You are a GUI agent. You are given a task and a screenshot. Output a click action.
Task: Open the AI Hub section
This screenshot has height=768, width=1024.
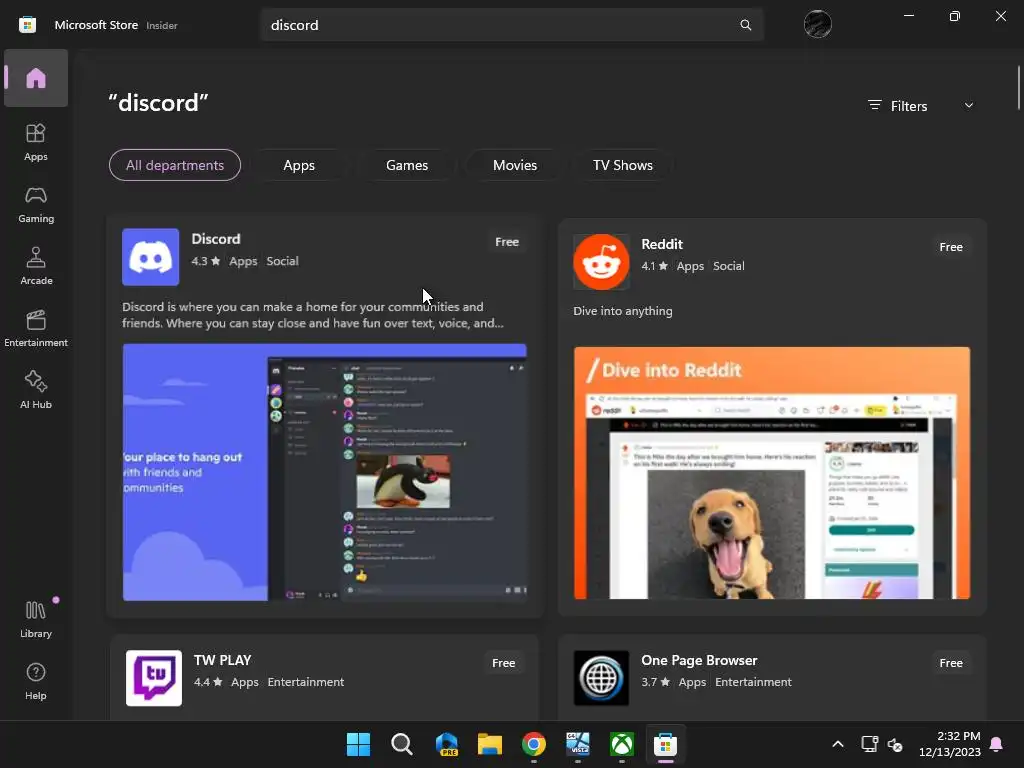[36, 391]
